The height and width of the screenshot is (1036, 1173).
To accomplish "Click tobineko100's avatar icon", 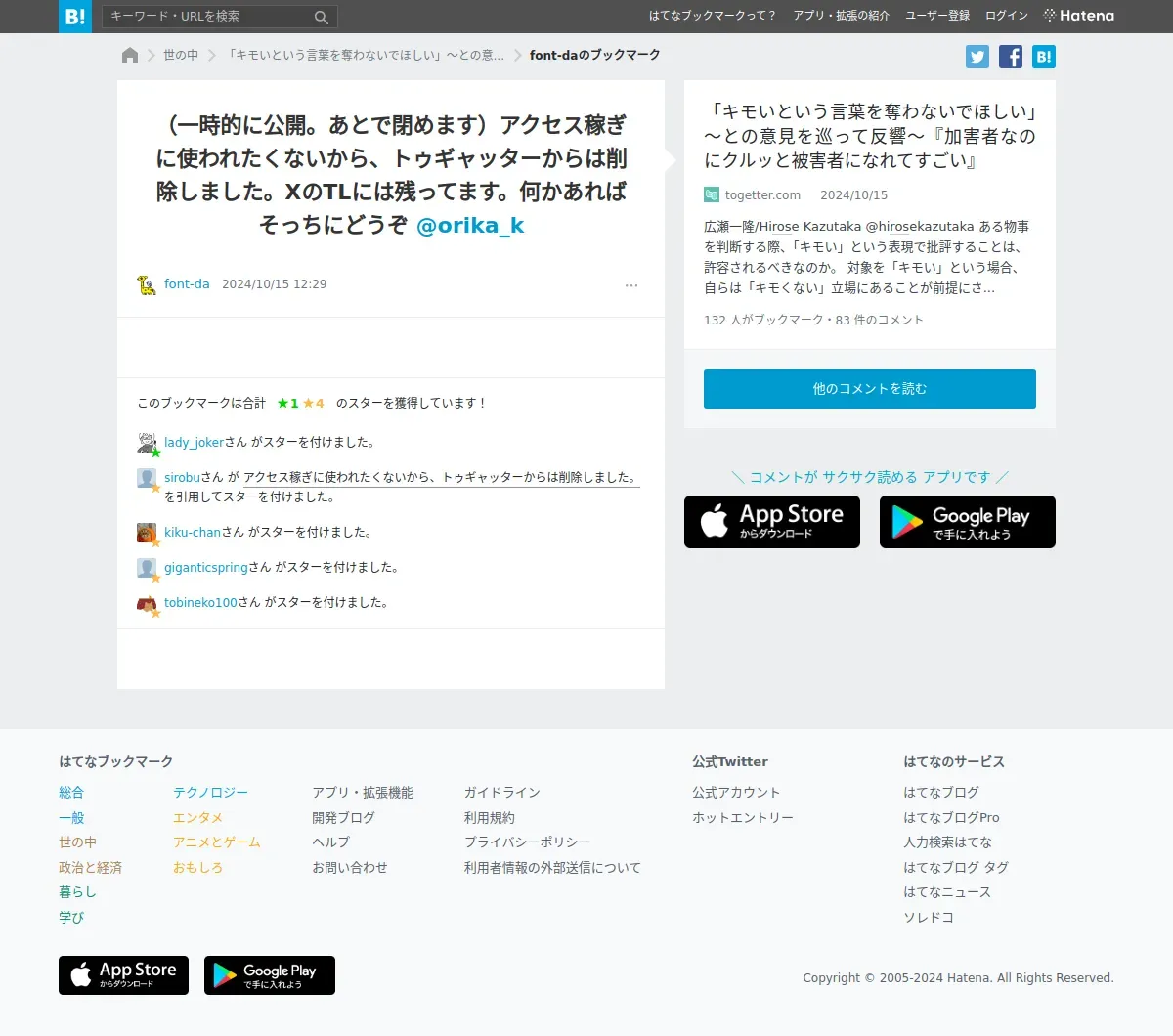I will click(147, 603).
